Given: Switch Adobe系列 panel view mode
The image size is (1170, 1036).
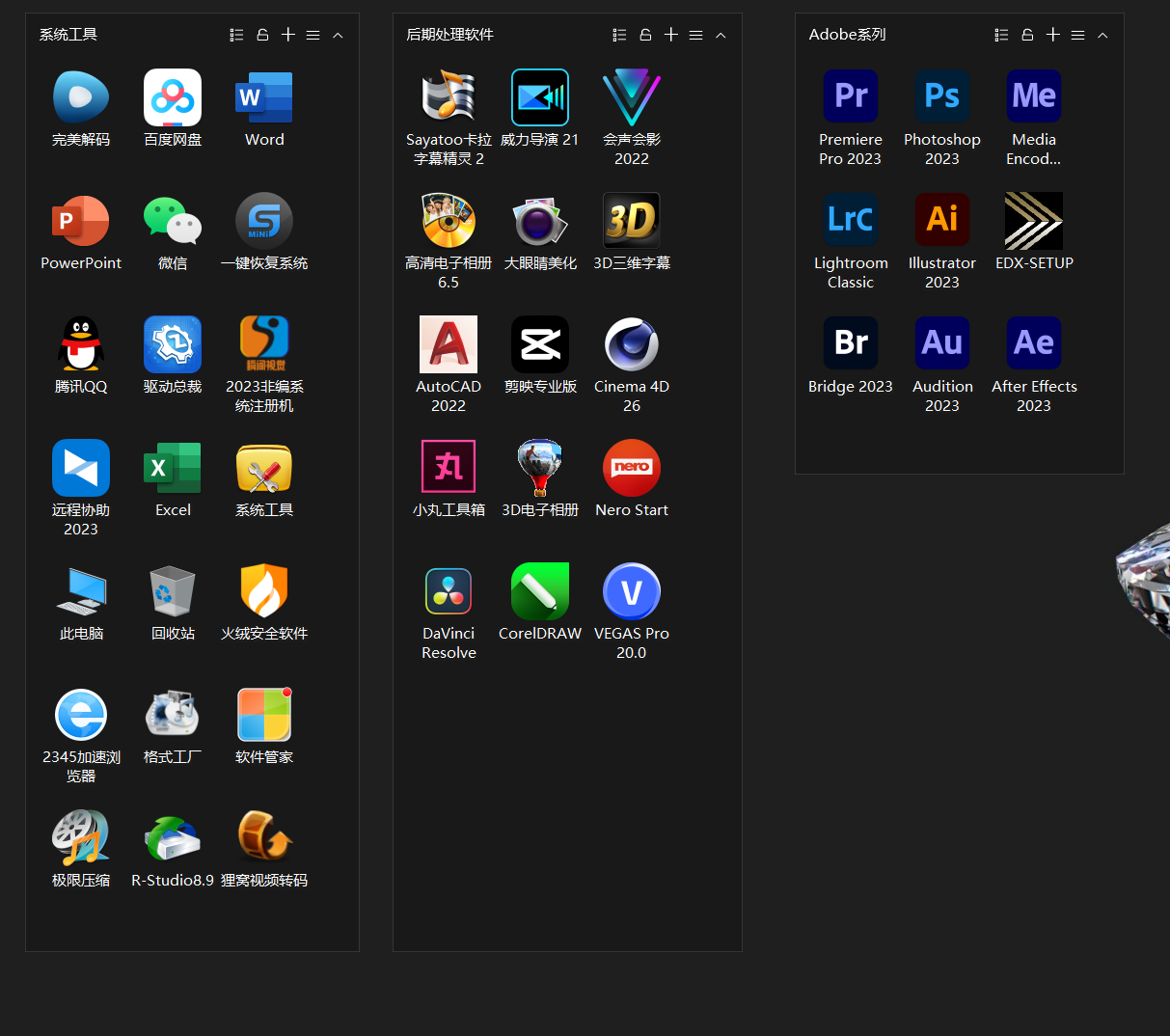Looking at the screenshot, I should click(1001, 35).
